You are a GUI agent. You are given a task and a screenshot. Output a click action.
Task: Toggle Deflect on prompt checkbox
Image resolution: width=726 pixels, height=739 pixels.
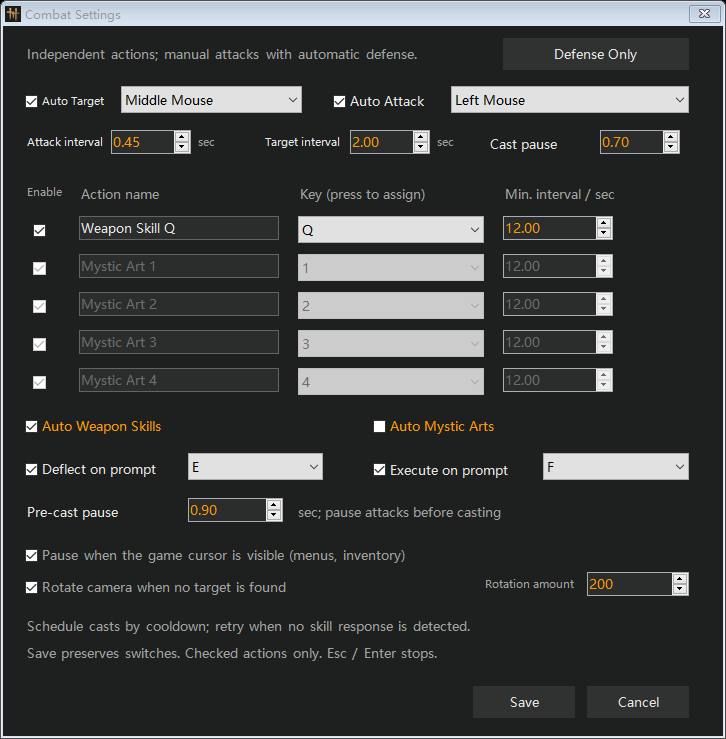coord(32,470)
